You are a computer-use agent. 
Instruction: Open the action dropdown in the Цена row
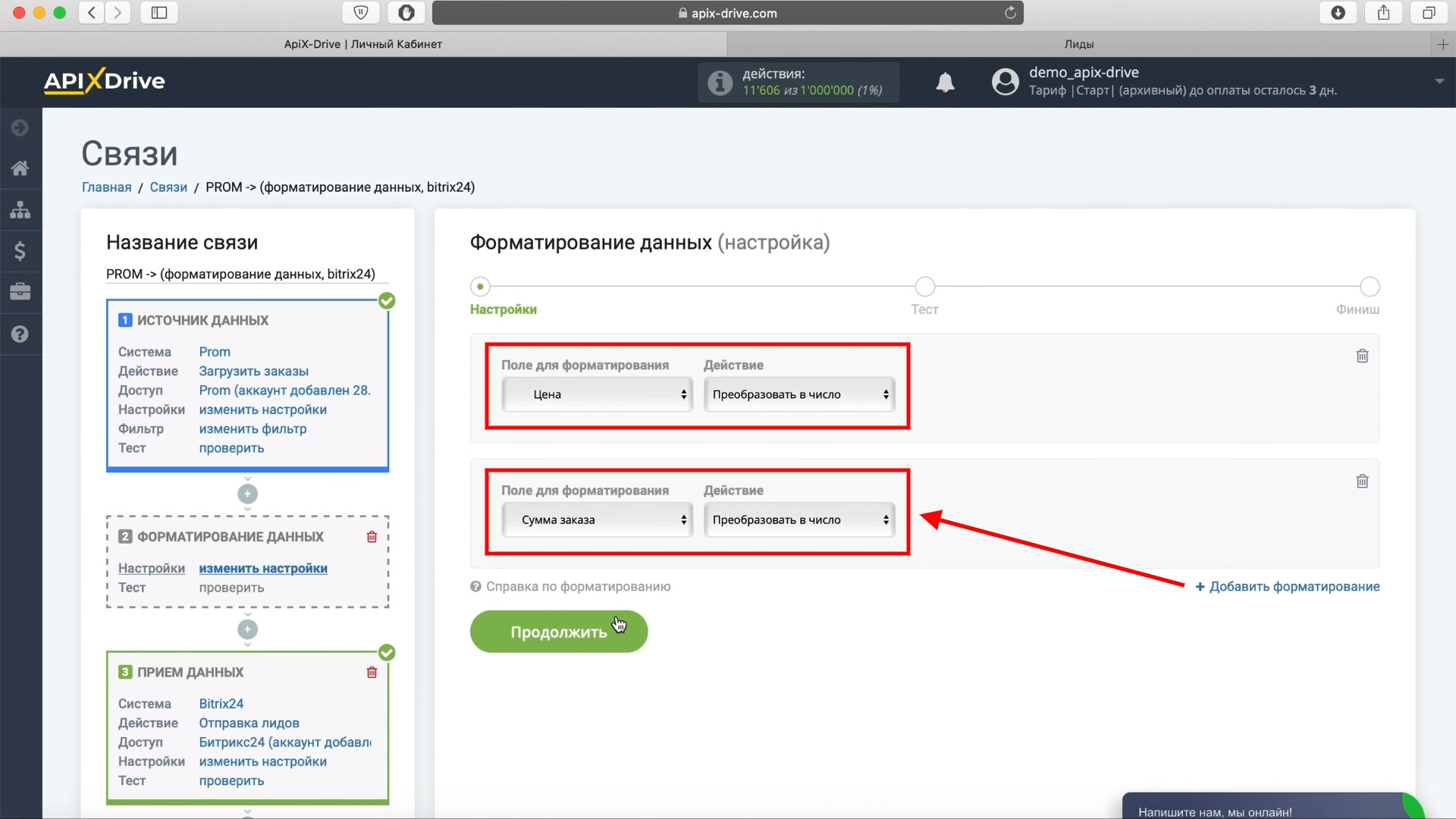pos(799,394)
